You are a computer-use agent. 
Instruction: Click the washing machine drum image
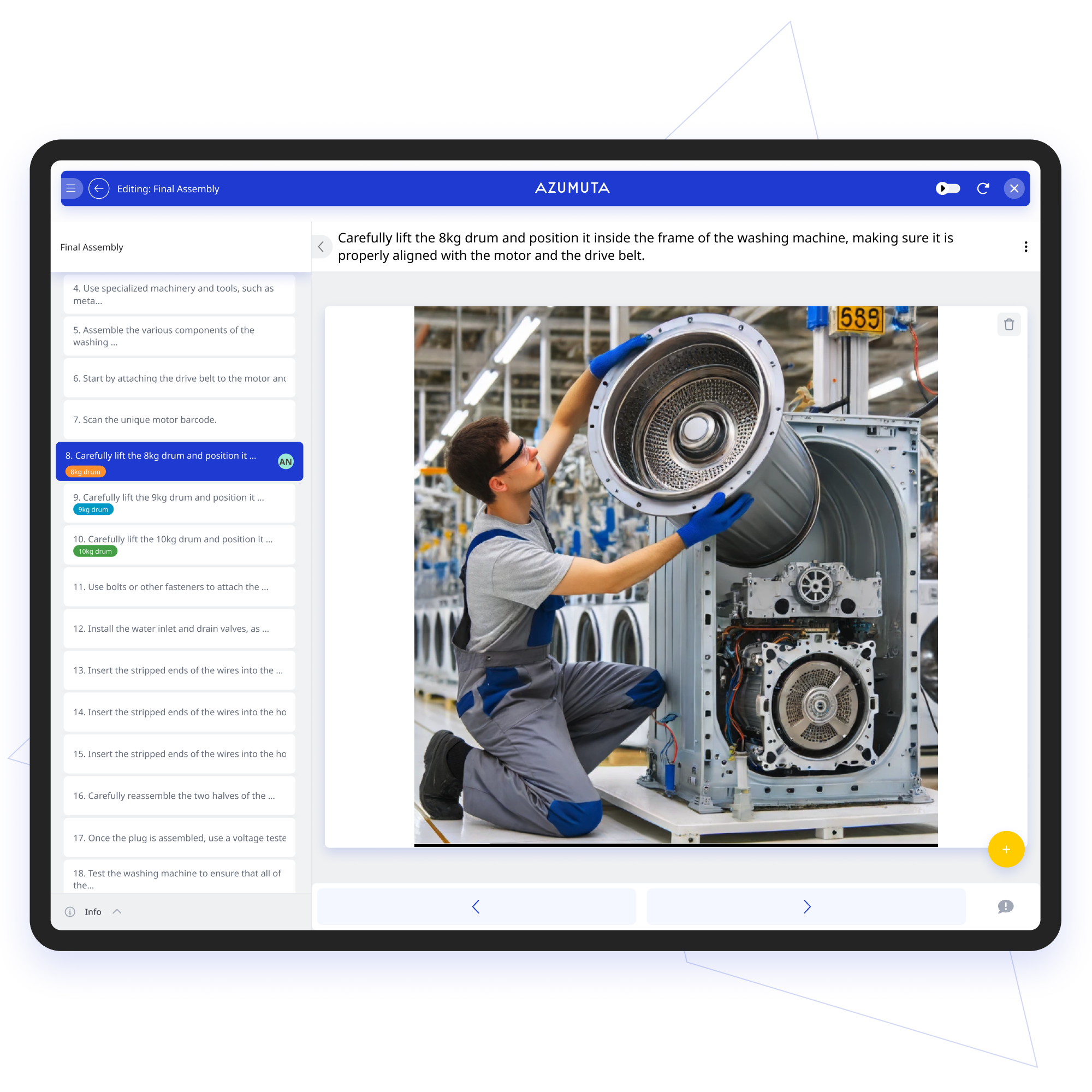pyautogui.click(x=675, y=575)
